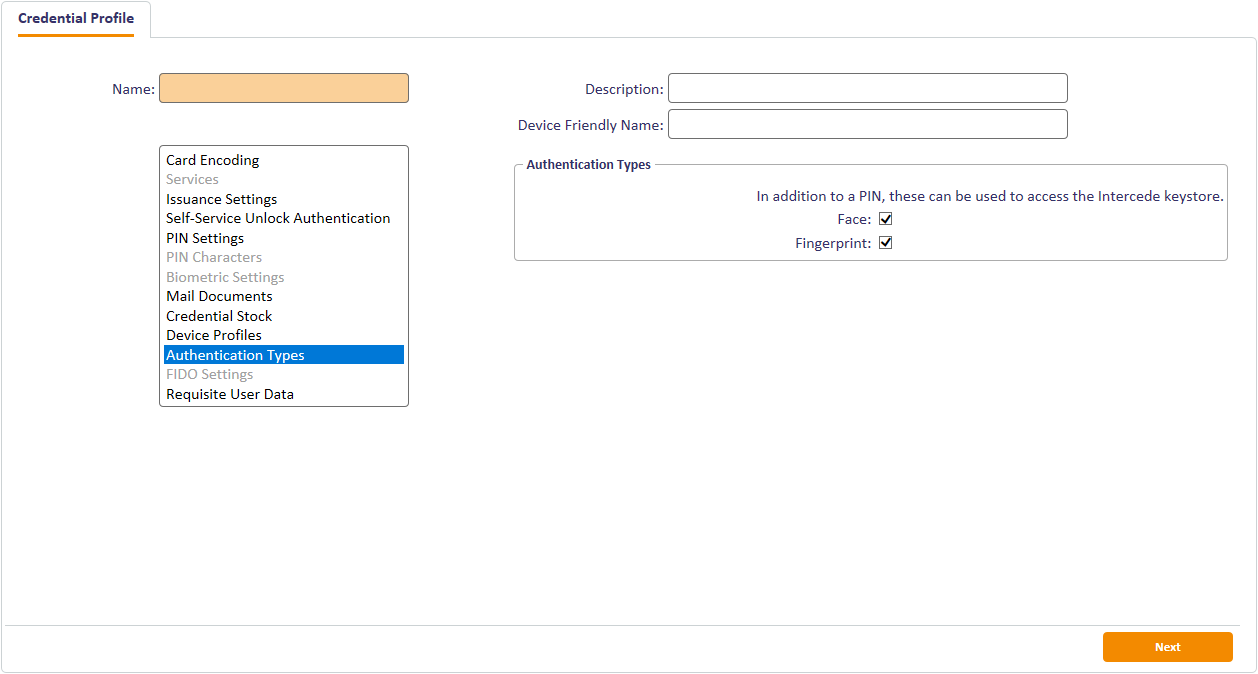This screenshot has height=674, width=1258.
Task: Select highlighted Authentication Types item
Action: [x=235, y=355]
